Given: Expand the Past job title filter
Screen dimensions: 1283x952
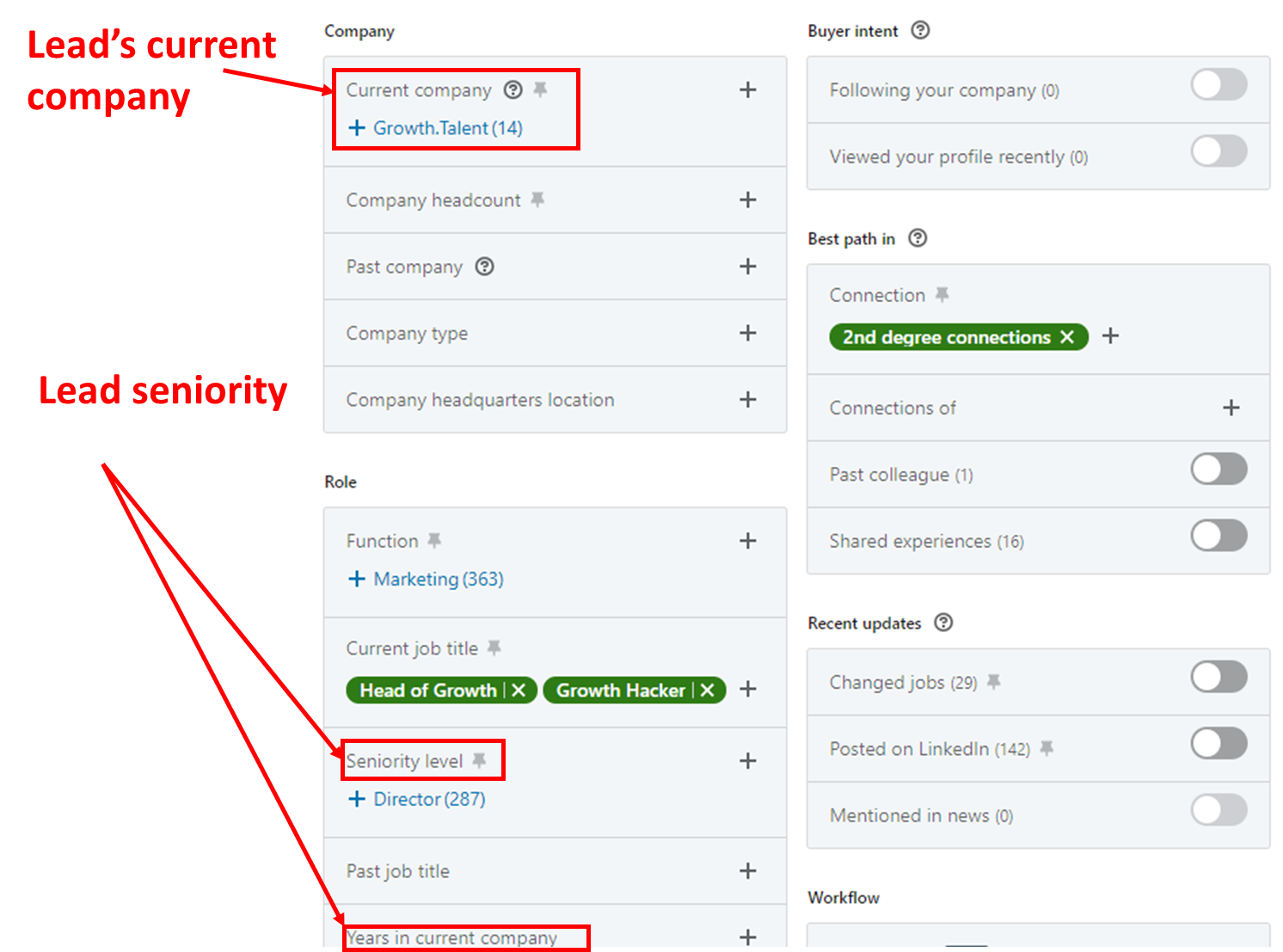Looking at the screenshot, I should point(748,870).
